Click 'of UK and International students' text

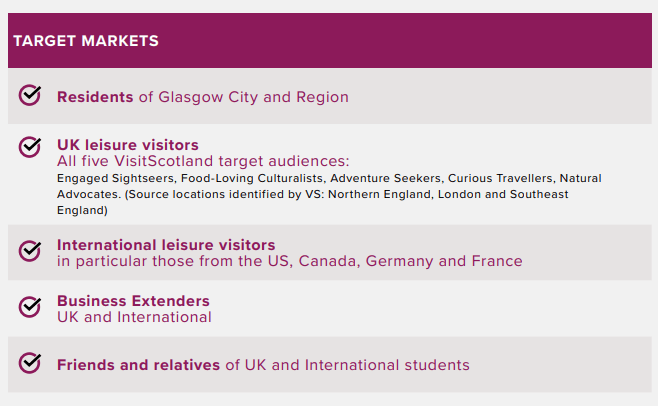(x=347, y=365)
